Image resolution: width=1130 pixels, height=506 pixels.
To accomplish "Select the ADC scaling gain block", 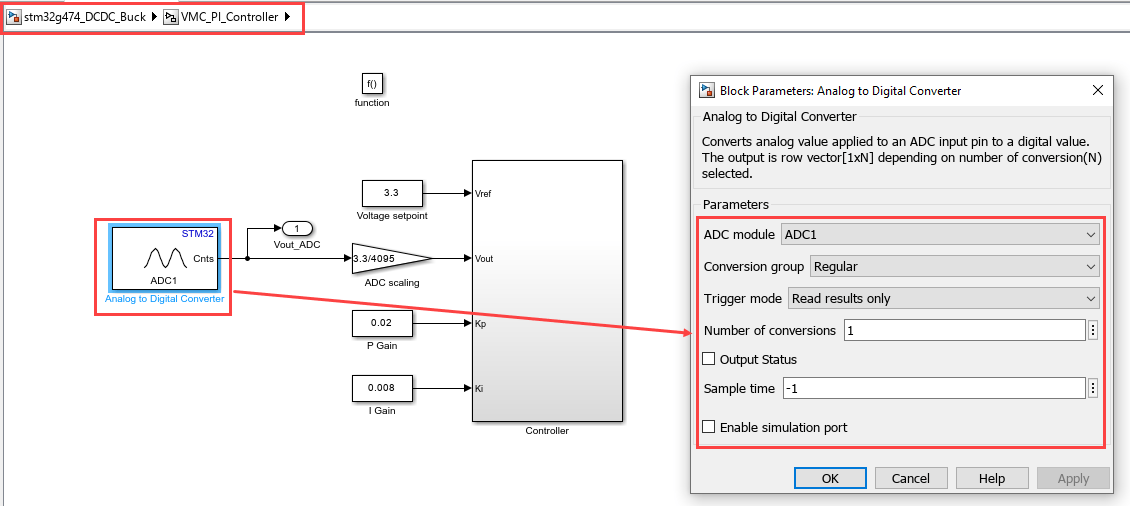I will (x=390, y=258).
